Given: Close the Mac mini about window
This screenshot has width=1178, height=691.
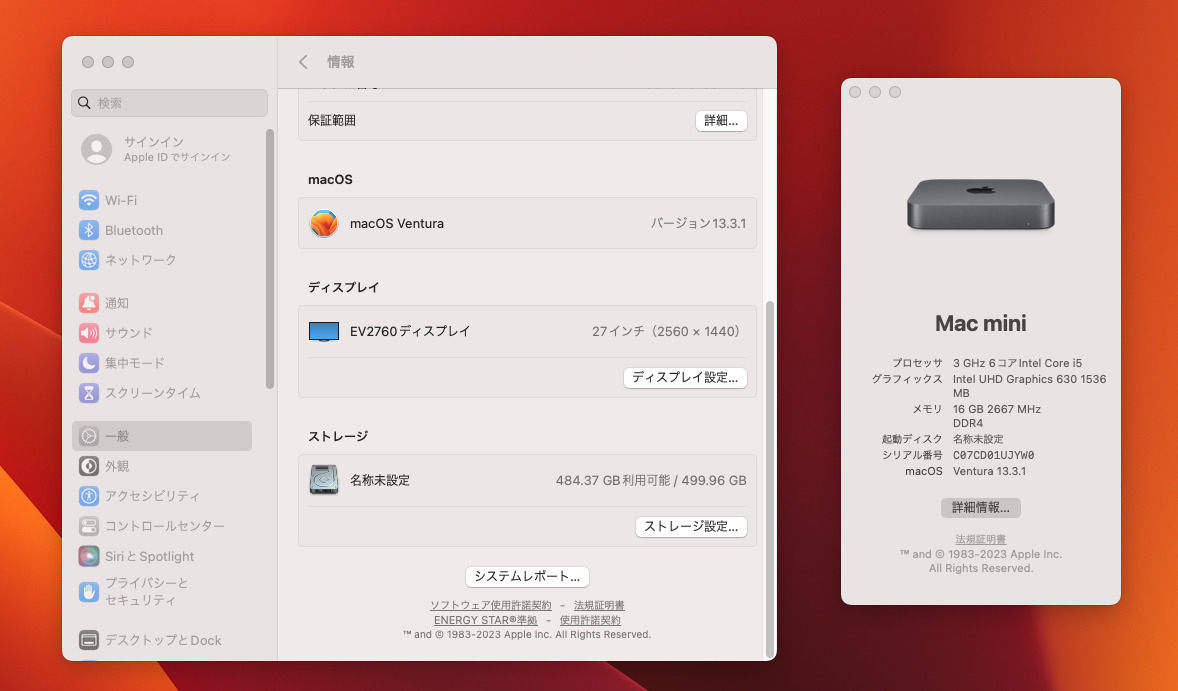Looking at the screenshot, I should (855, 92).
